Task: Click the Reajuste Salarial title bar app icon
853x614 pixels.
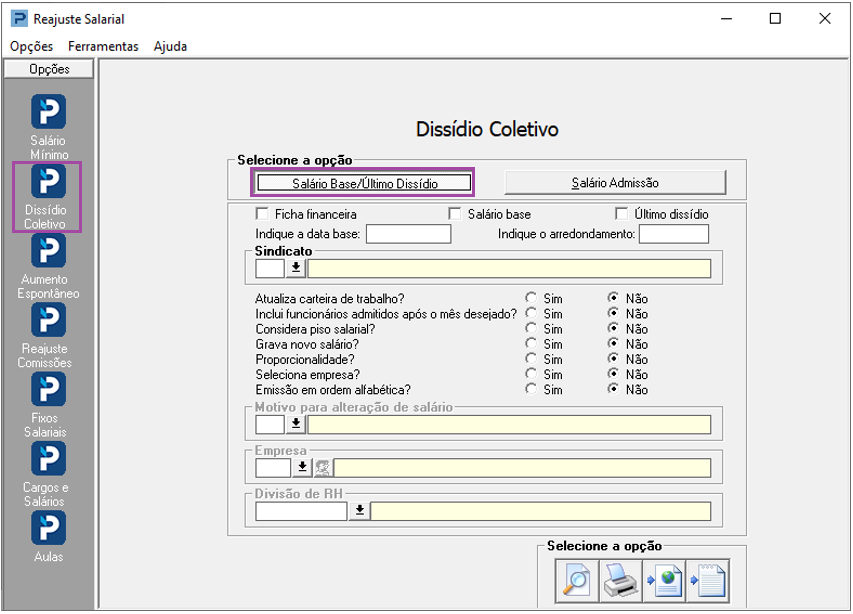Action: (x=19, y=18)
